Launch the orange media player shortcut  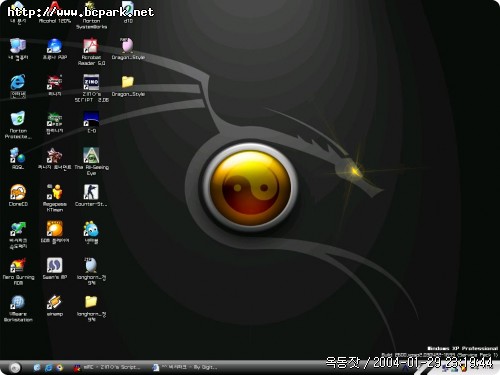55,232
